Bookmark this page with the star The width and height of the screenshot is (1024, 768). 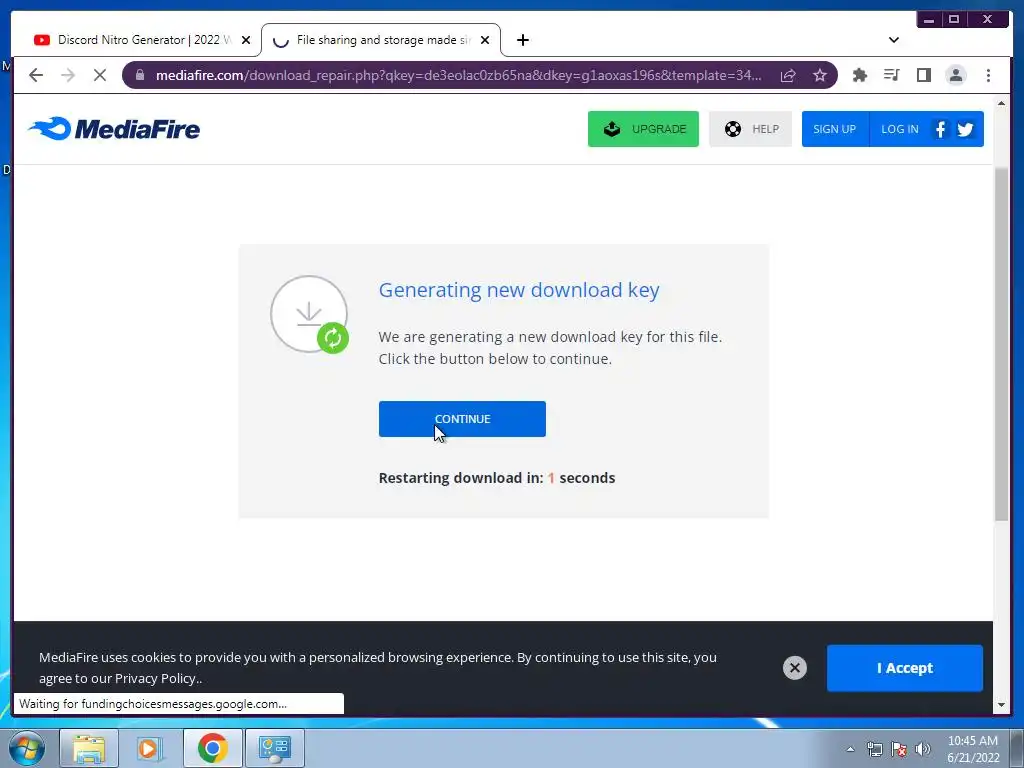click(820, 75)
